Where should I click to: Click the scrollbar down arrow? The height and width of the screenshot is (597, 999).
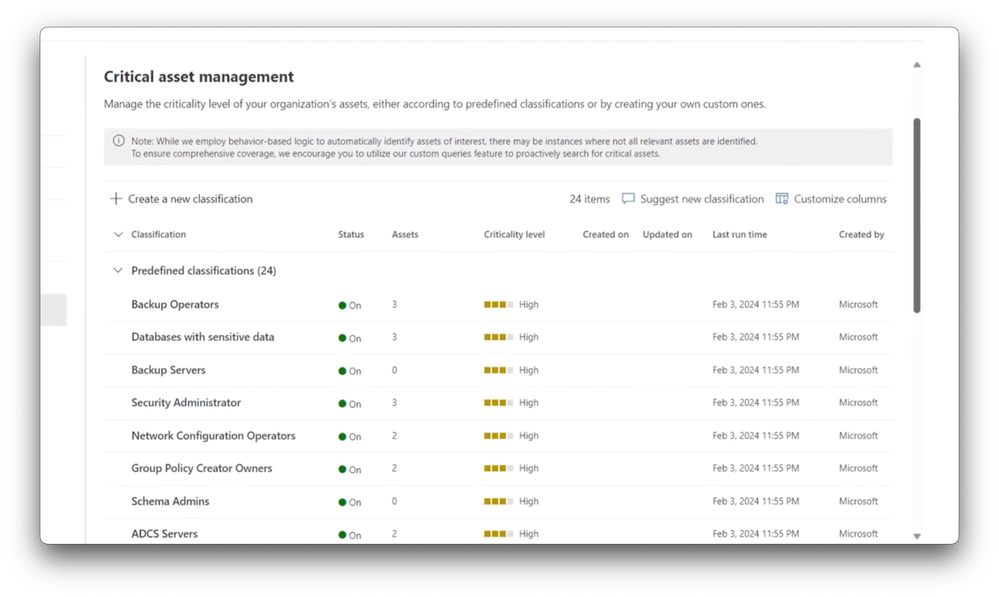pyautogui.click(x=917, y=536)
